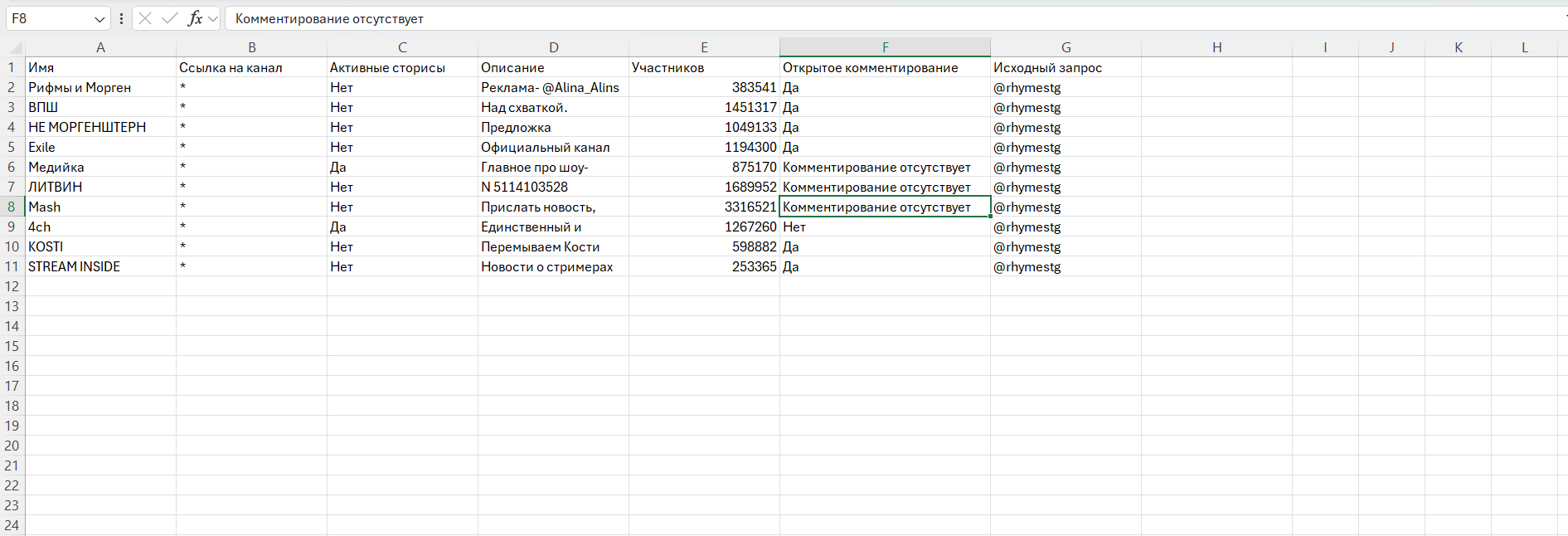
Task: Select row 12 header
Action: [12, 286]
